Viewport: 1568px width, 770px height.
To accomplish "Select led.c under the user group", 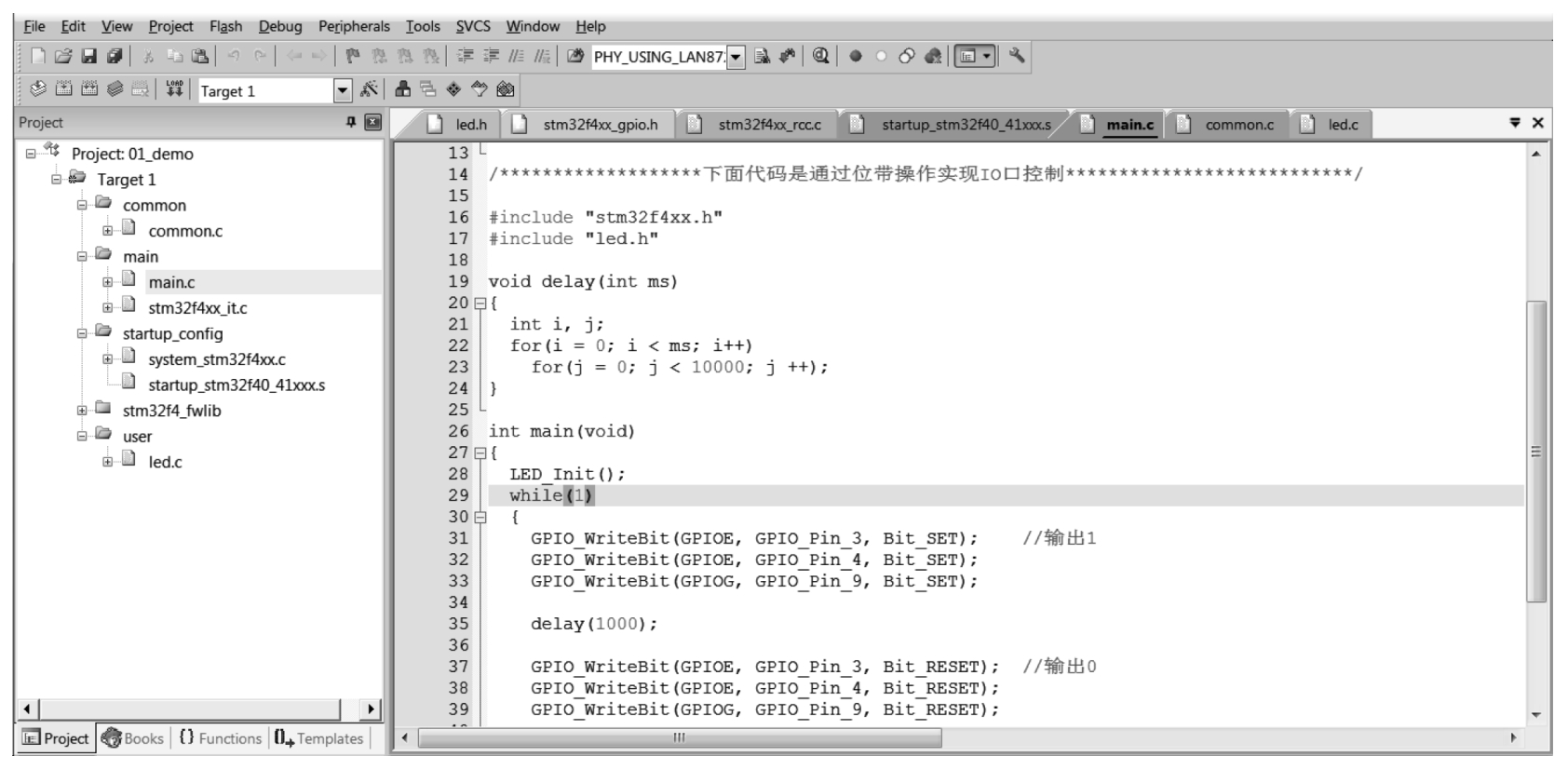I will pyautogui.click(x=165, y=463).
